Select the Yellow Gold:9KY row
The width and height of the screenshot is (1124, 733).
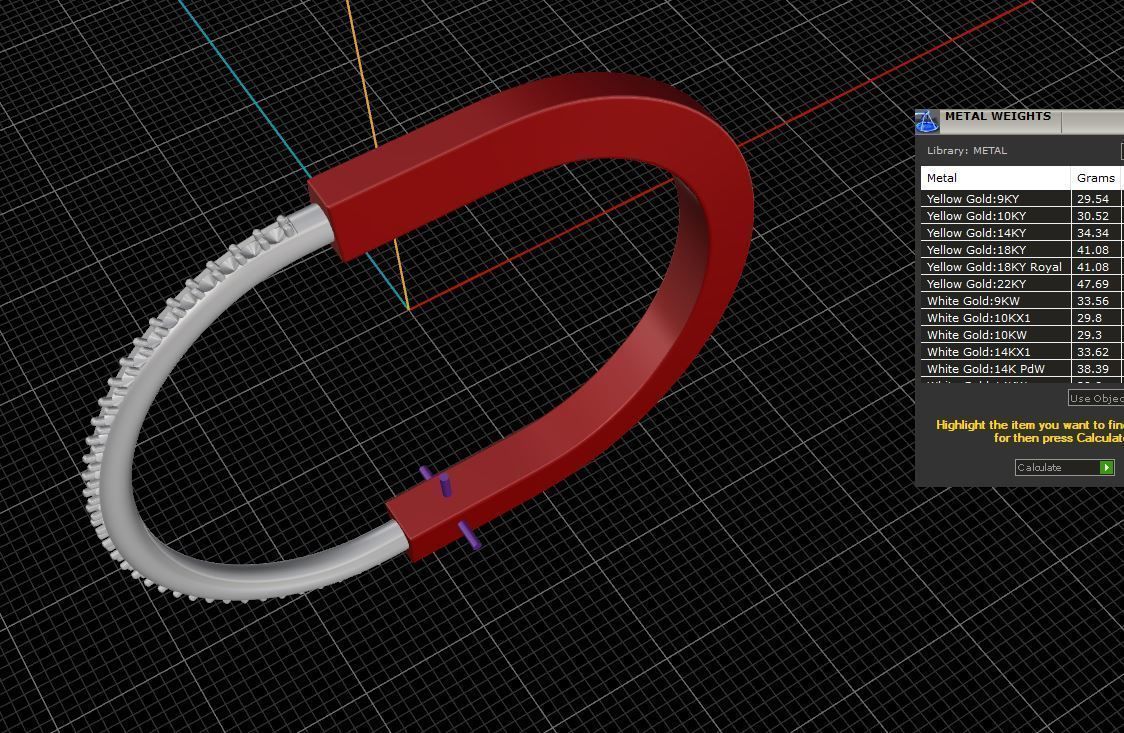coord(1022,198)
